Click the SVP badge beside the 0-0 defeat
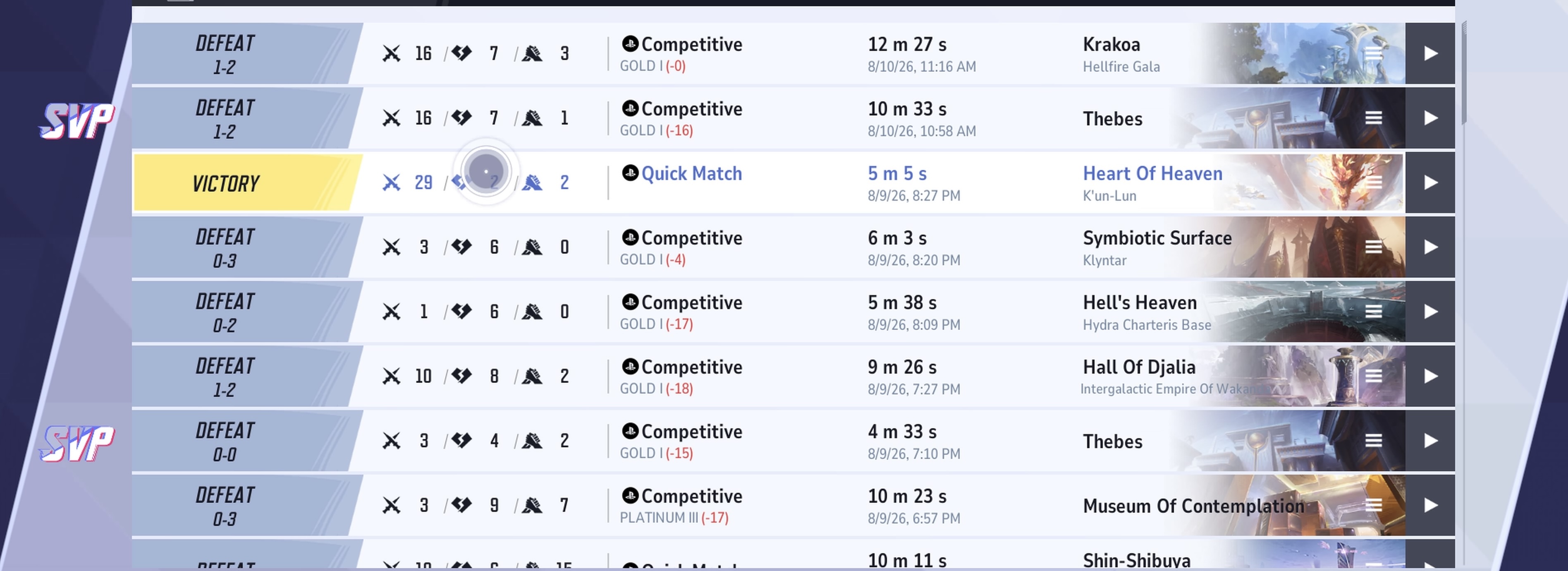1568x571 pixels. tap(76, 443)
